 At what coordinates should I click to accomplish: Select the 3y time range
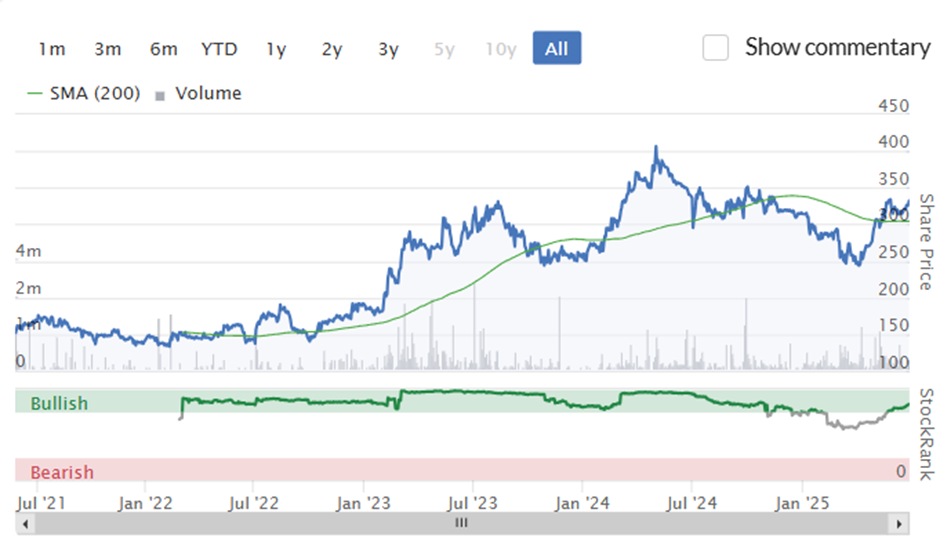point(388,49)
